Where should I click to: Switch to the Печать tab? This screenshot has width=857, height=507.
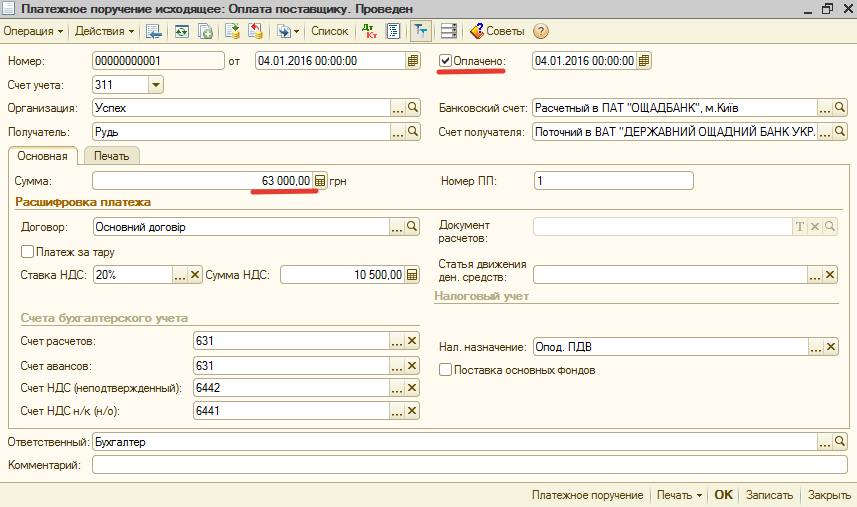pyautogui.click(x=112, y=156)
